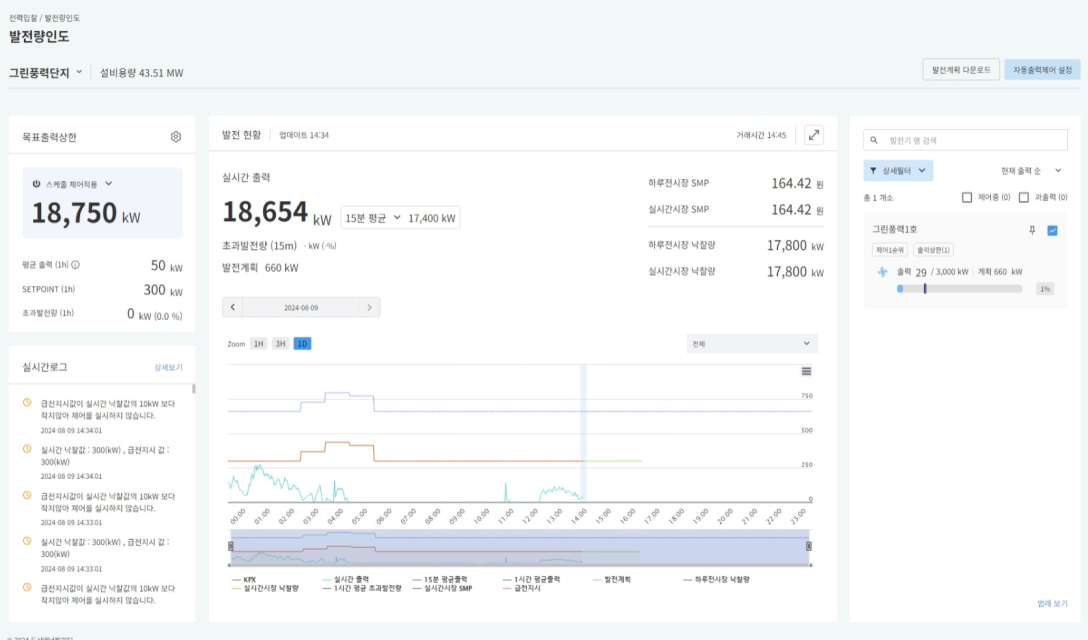Click the 그린풍력1호 card title
The height and width of the screenshot is (640, 1088).
(894, 229)
